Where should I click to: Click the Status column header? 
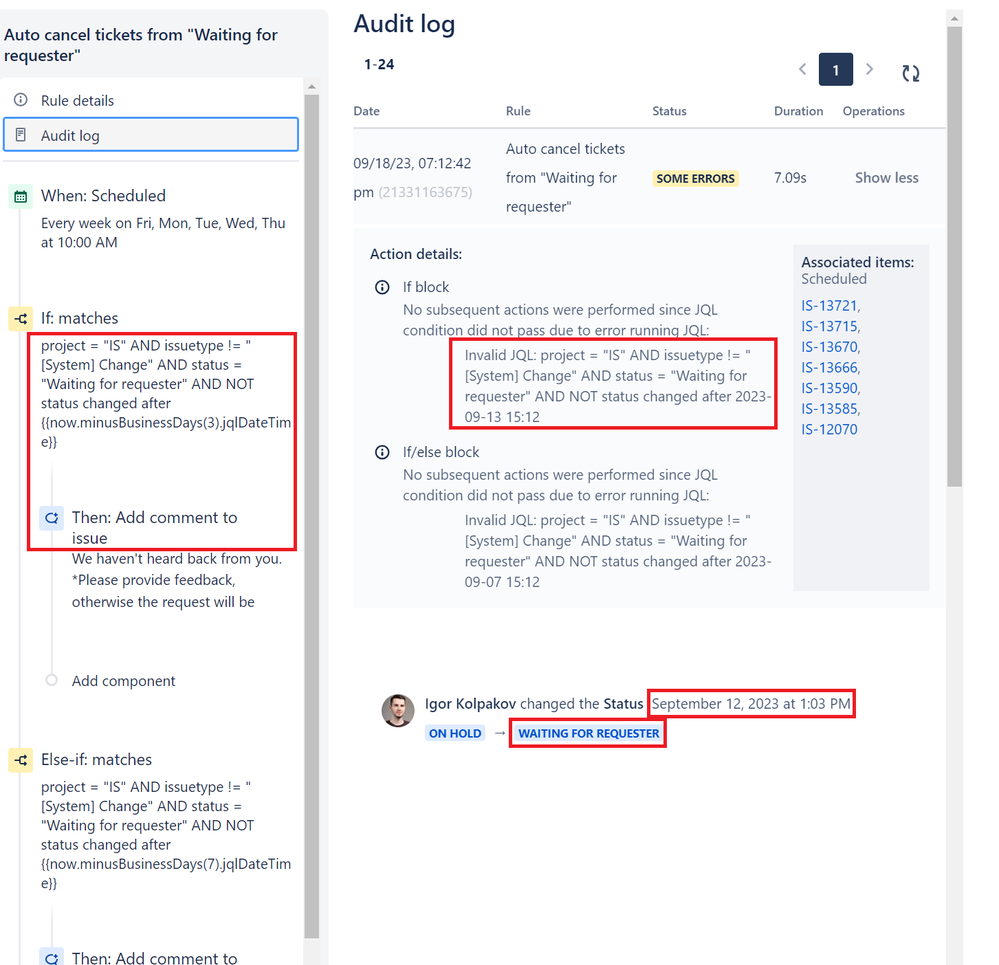[x=669, y=111]
